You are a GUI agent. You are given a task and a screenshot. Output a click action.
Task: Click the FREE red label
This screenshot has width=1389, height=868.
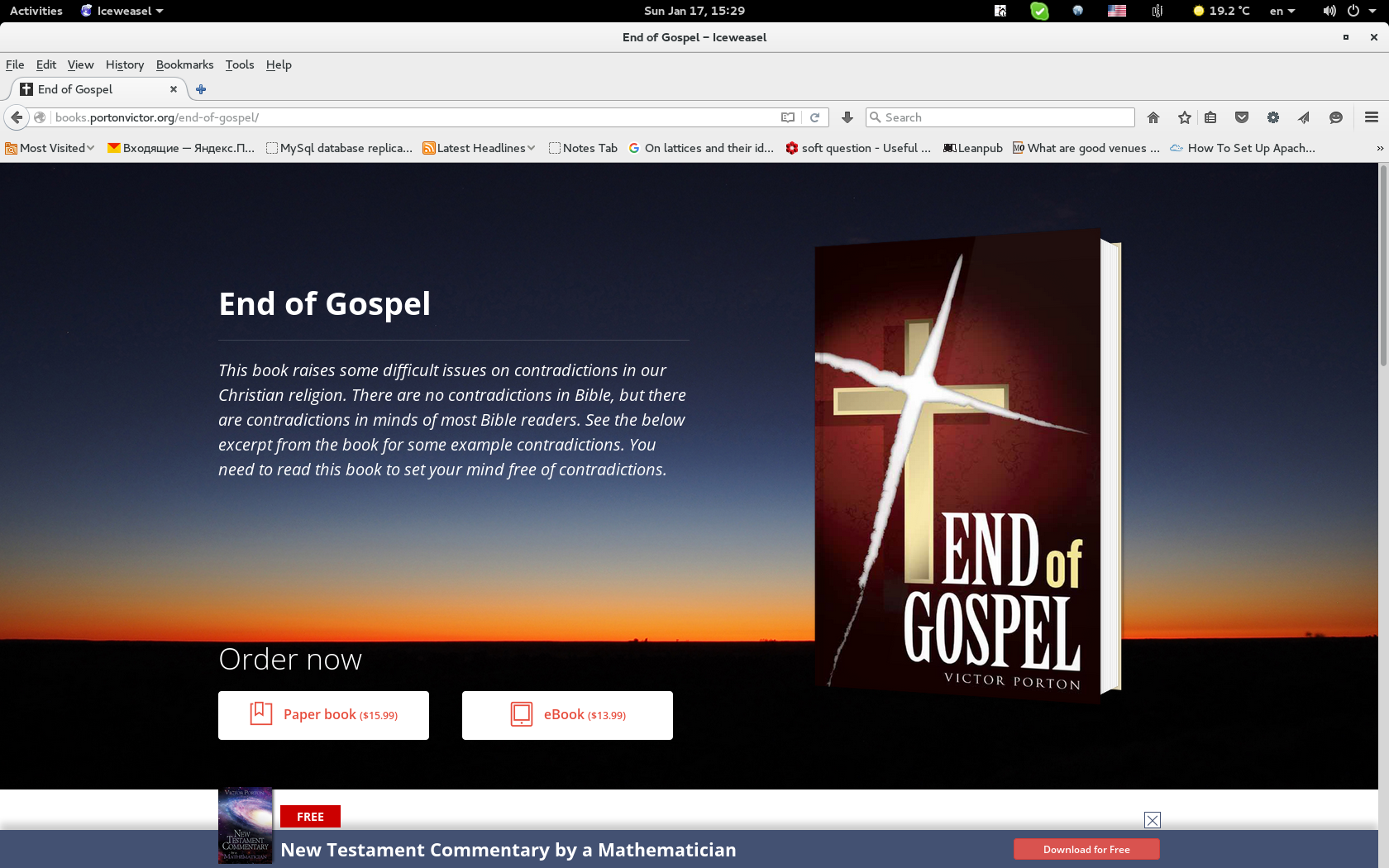(x=310, y=817)
